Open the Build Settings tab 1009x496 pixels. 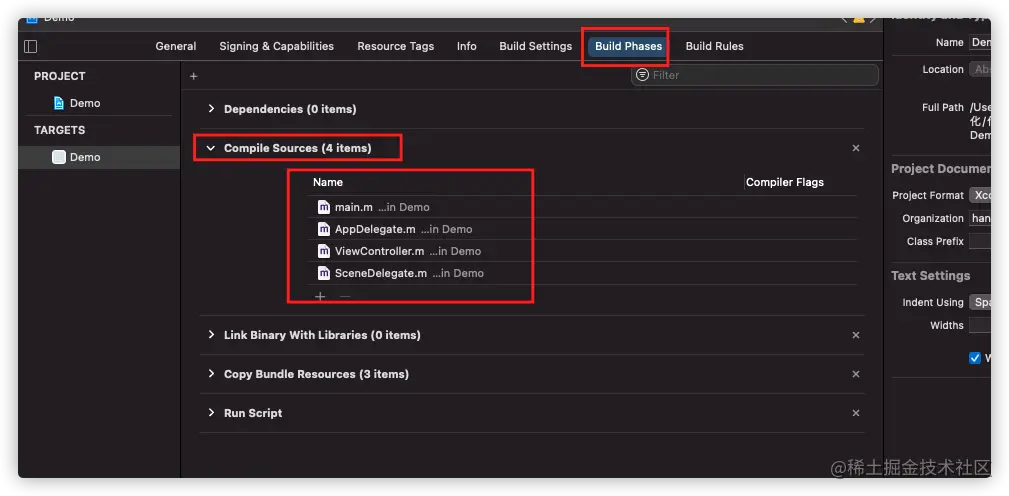535,46
